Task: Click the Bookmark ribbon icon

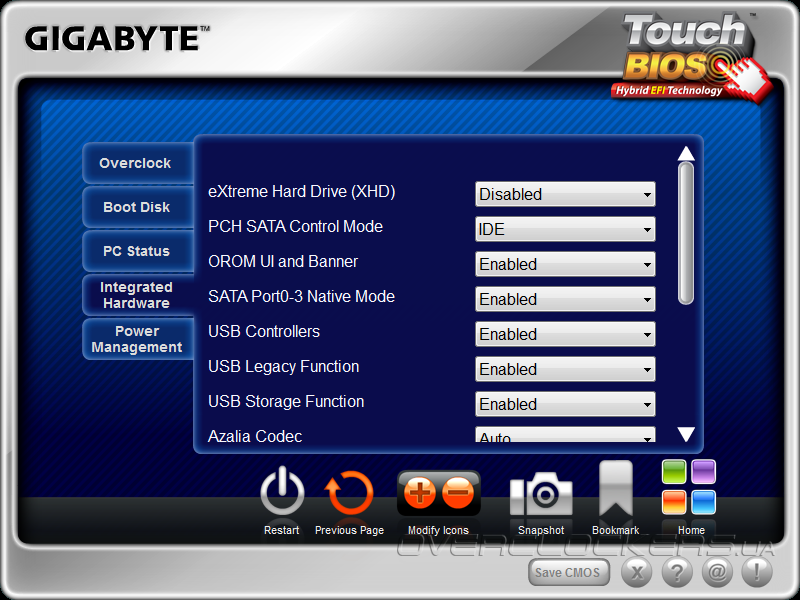Action: click(x=616, y=489)
